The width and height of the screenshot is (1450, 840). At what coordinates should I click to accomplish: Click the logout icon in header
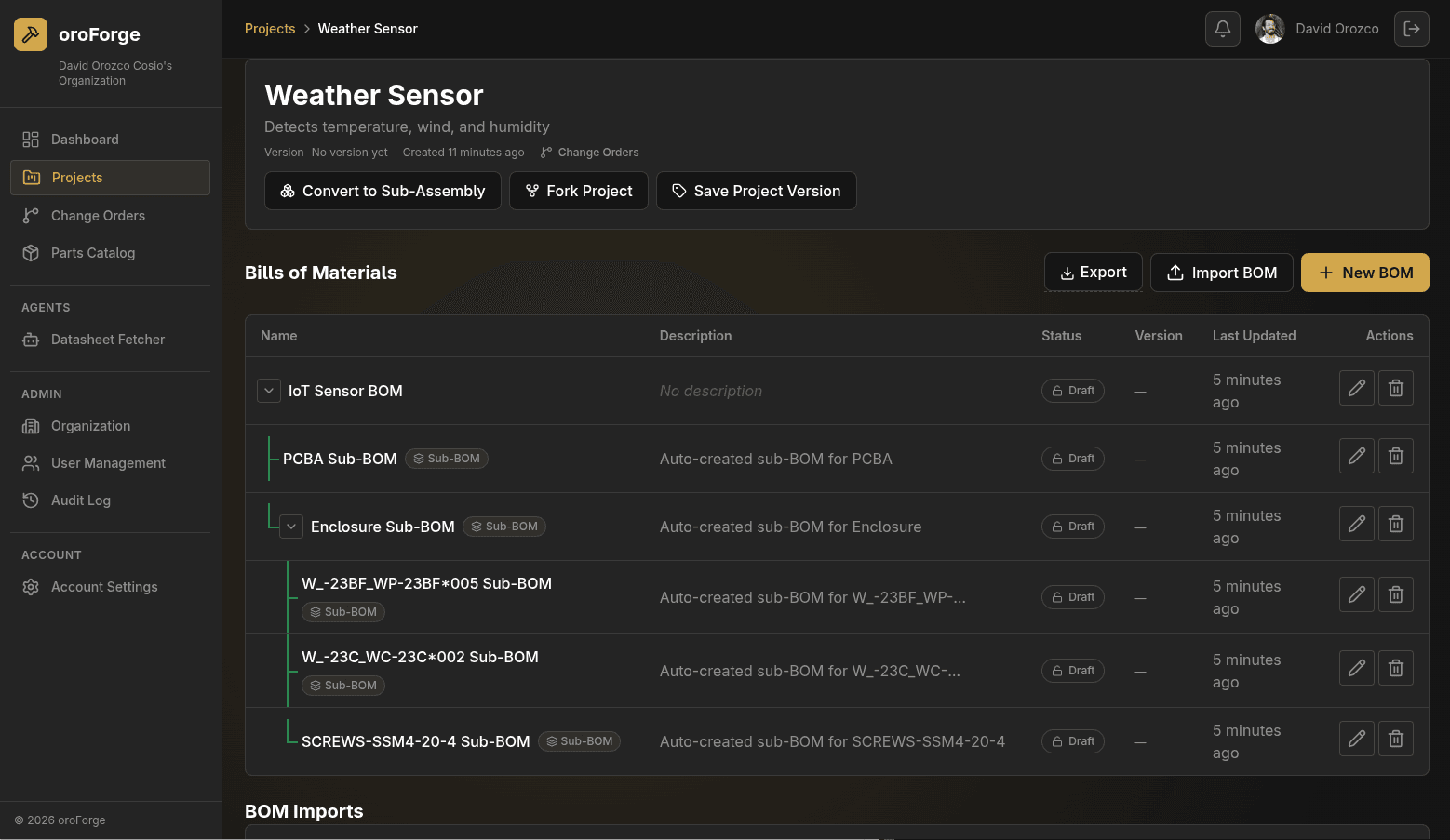tap(1412, 29)
